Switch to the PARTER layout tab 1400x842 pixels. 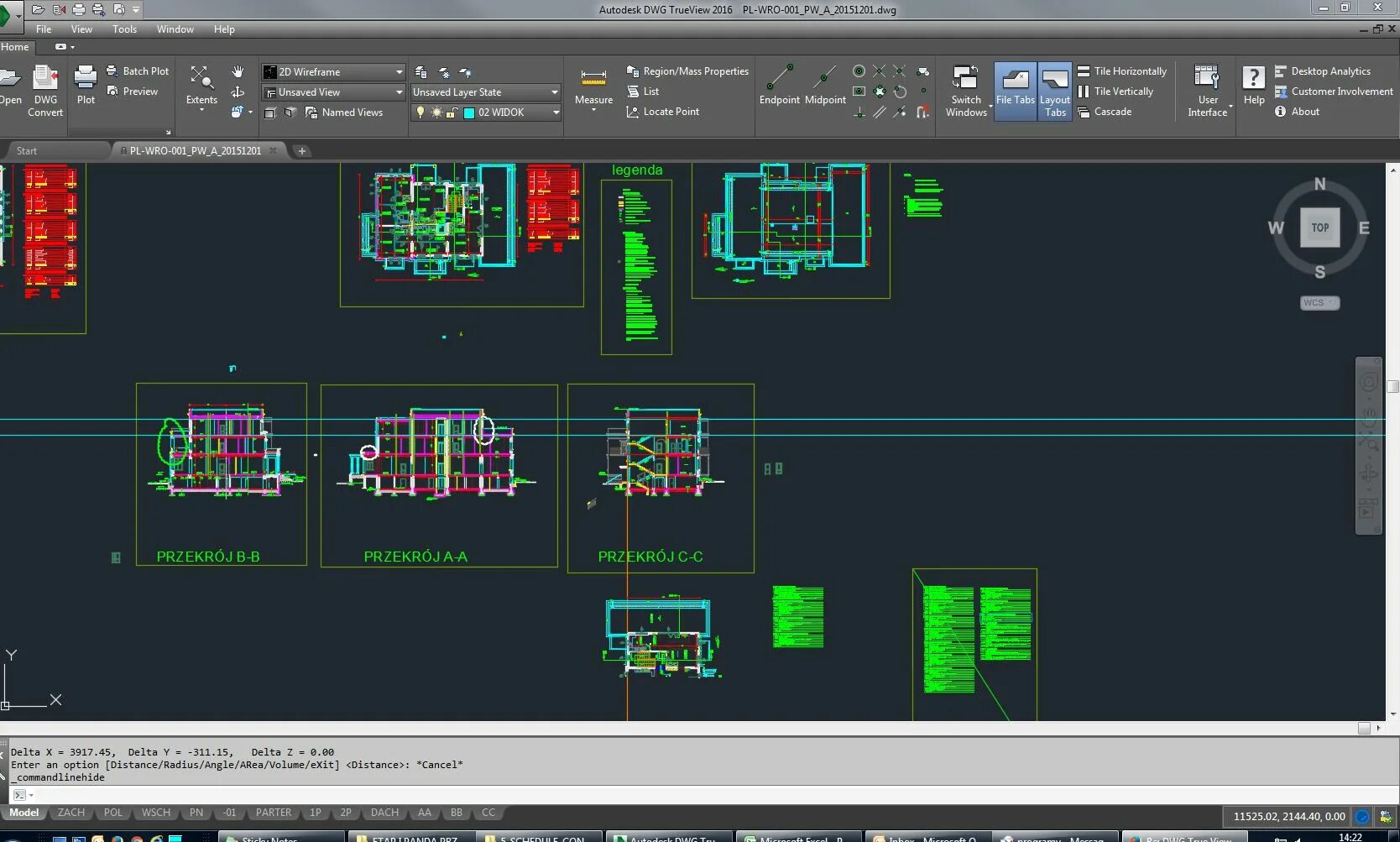pyautogui.click(x=274, y=813)
